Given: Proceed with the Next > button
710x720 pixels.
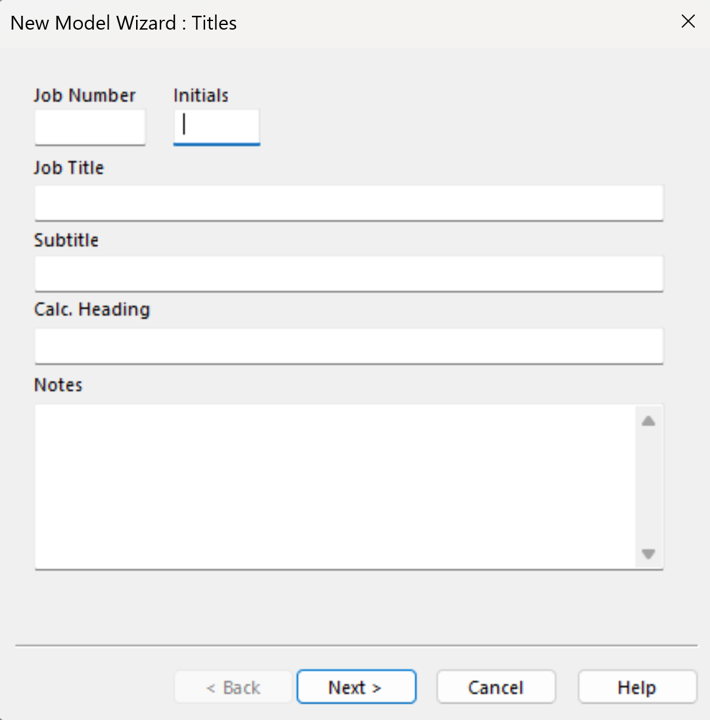Looking at the screenshot, I should (356, 687).
